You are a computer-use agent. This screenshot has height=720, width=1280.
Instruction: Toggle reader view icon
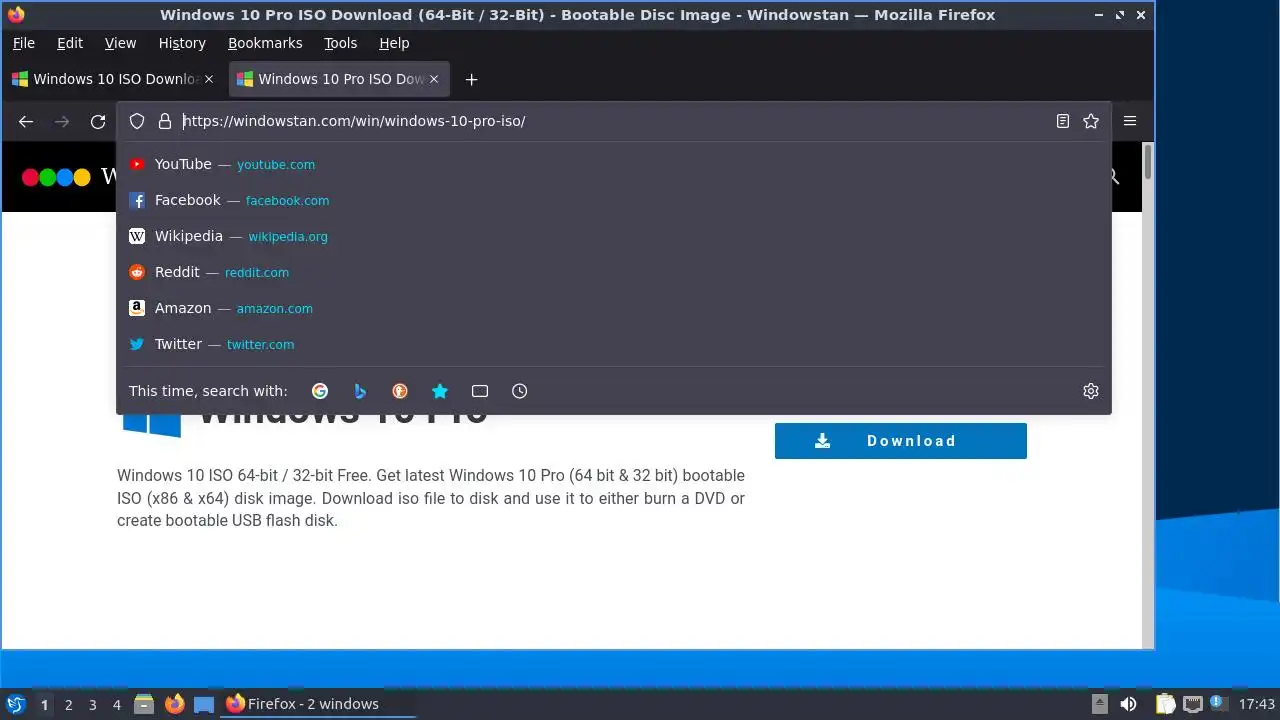(x=1063, y=121)
